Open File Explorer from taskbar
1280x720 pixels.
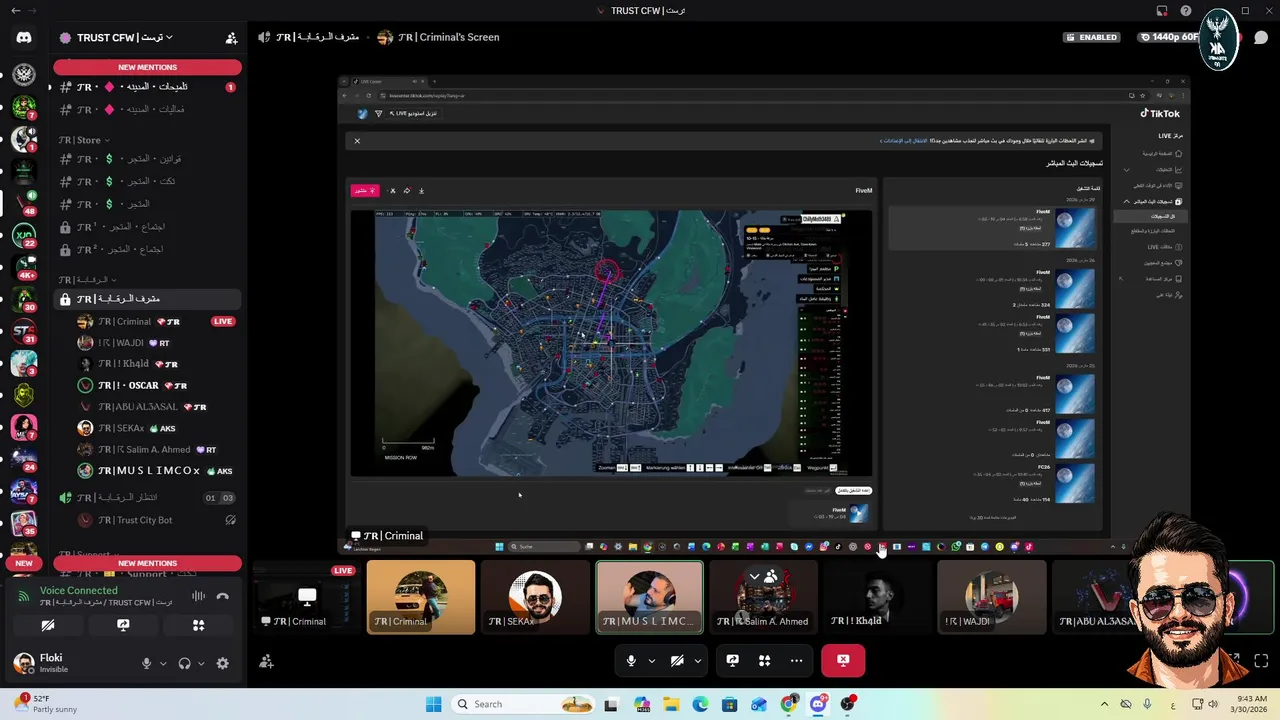pyautogui.click(x=671, y=704)
